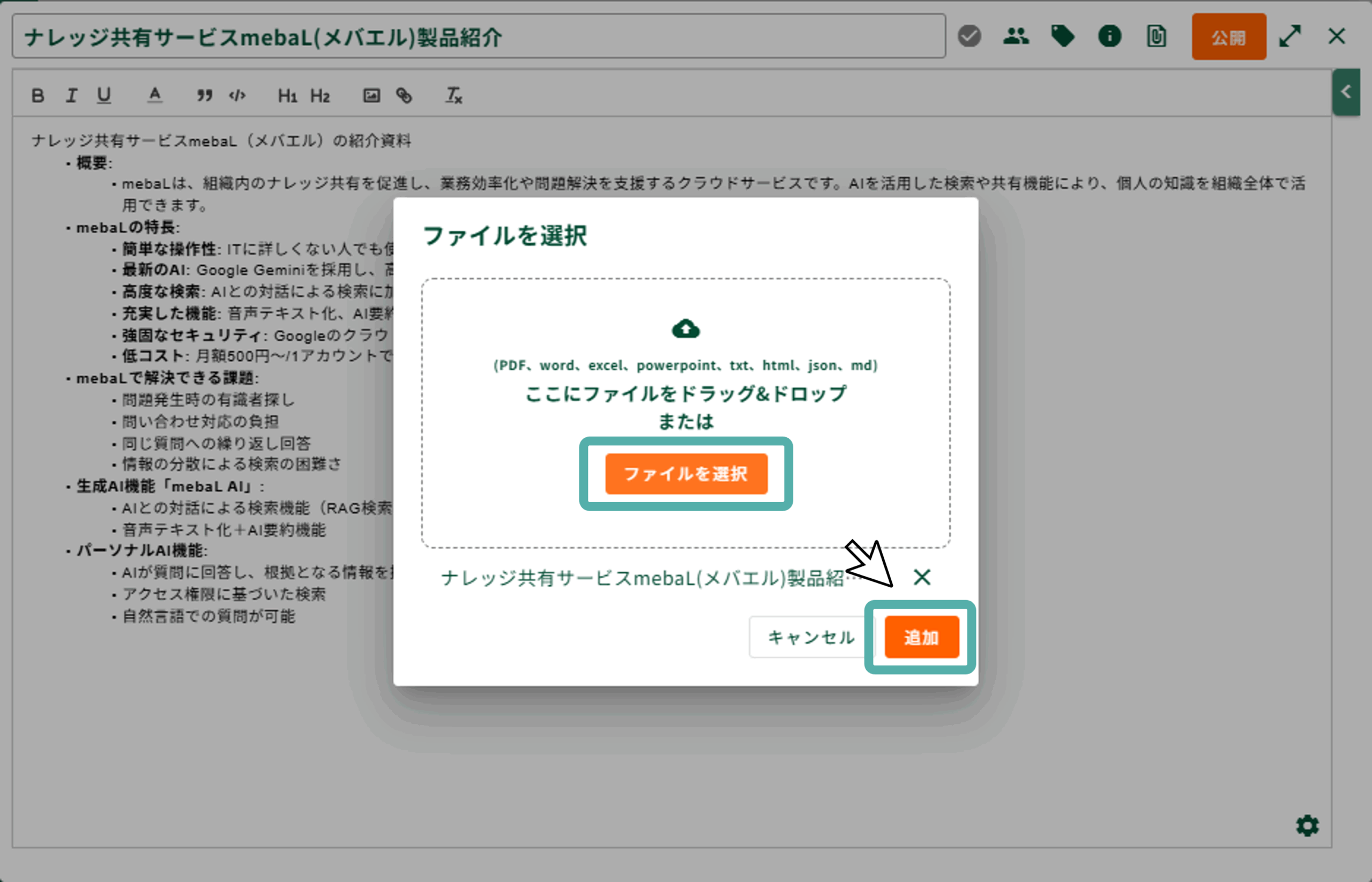This screenshot has width=1372, height=882.
Task: Open the tag icon in header
Action: coord(1063,36)
